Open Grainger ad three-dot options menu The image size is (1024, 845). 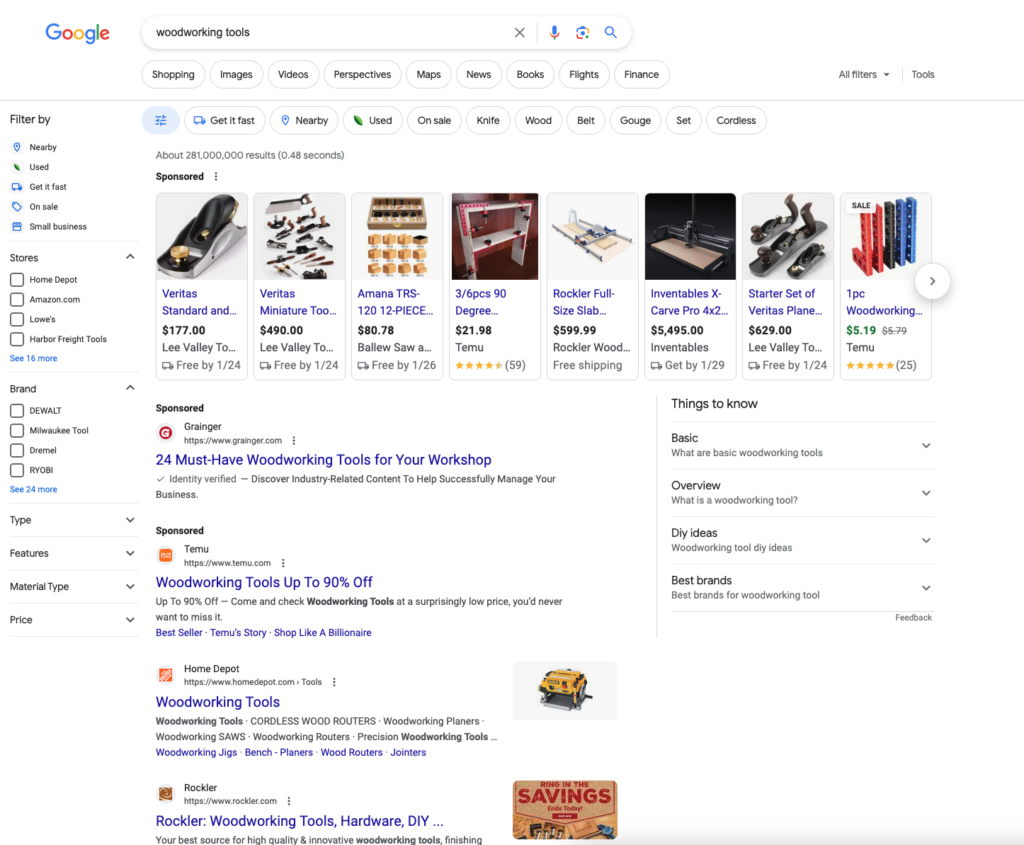[x=294, y=440]
